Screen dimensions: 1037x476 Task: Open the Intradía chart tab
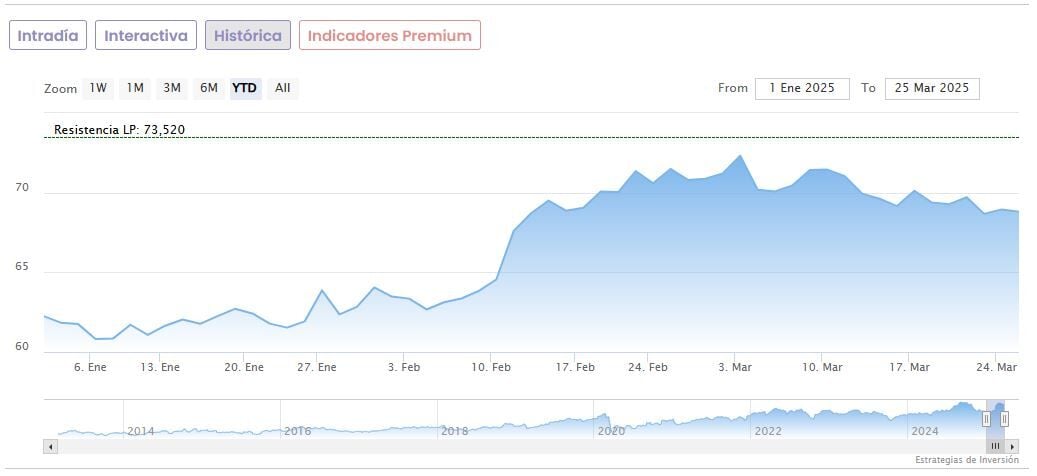point(48,36)
